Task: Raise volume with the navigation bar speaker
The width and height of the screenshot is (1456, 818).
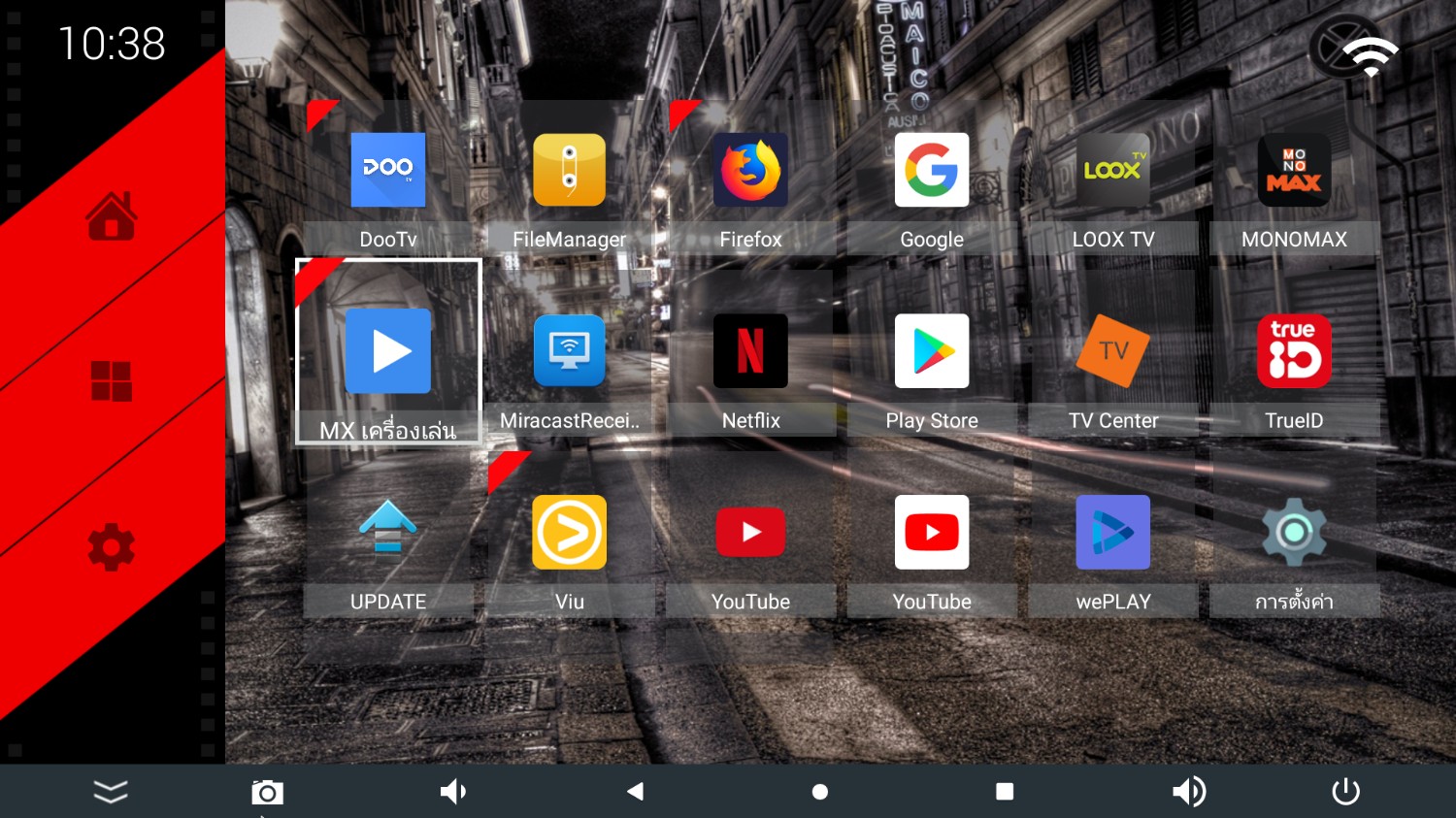Action: point(1189,792)
